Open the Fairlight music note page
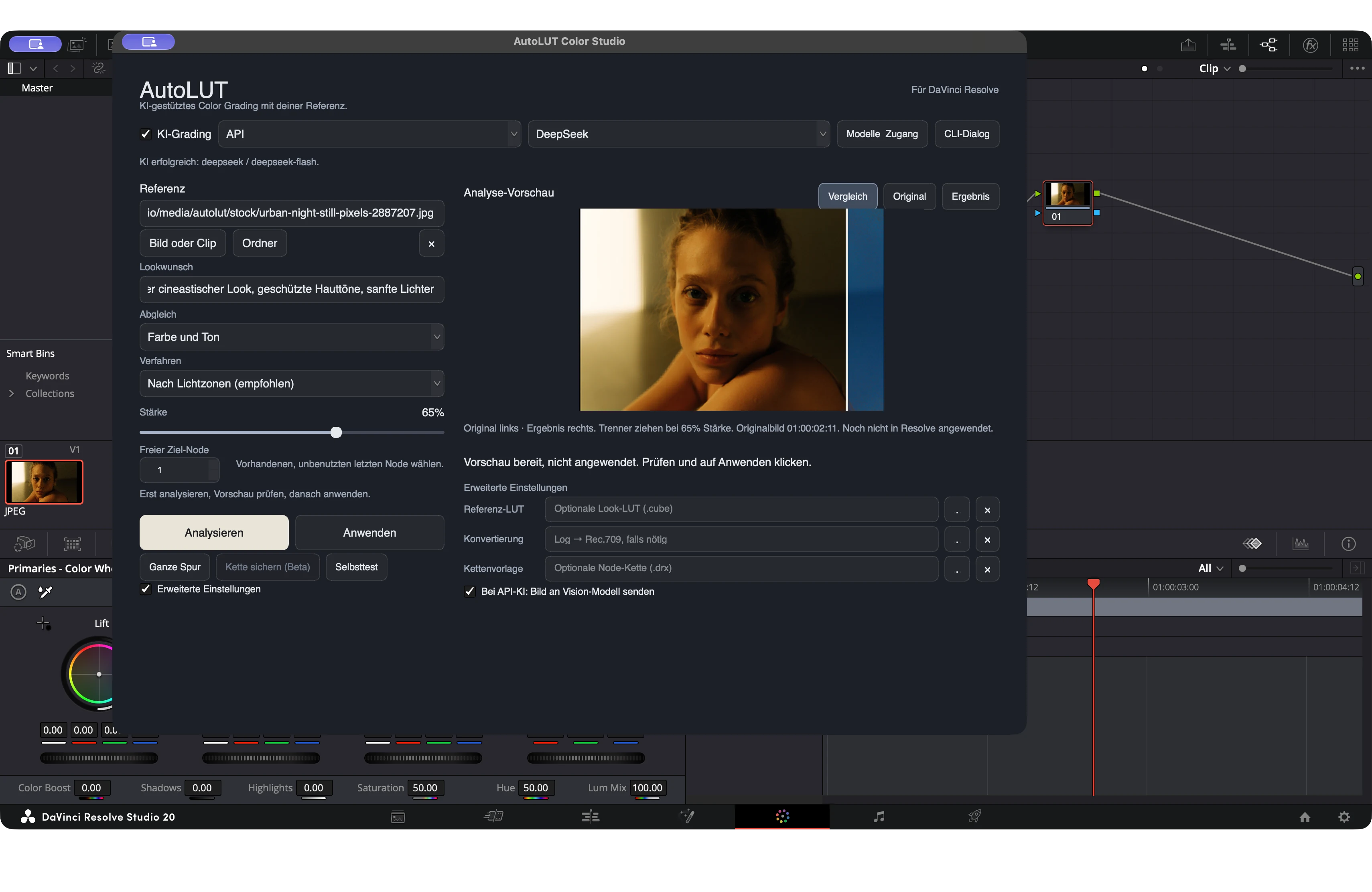 coord(879,817)
